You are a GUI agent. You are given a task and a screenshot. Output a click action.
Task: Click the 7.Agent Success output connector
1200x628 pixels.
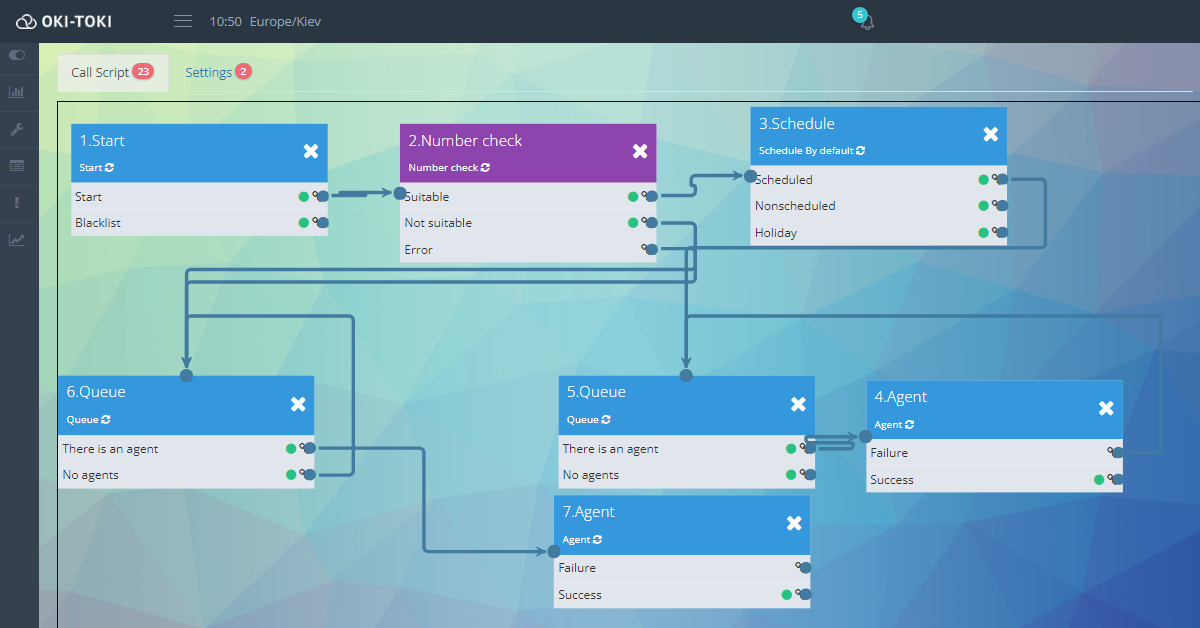pos(805,595)
